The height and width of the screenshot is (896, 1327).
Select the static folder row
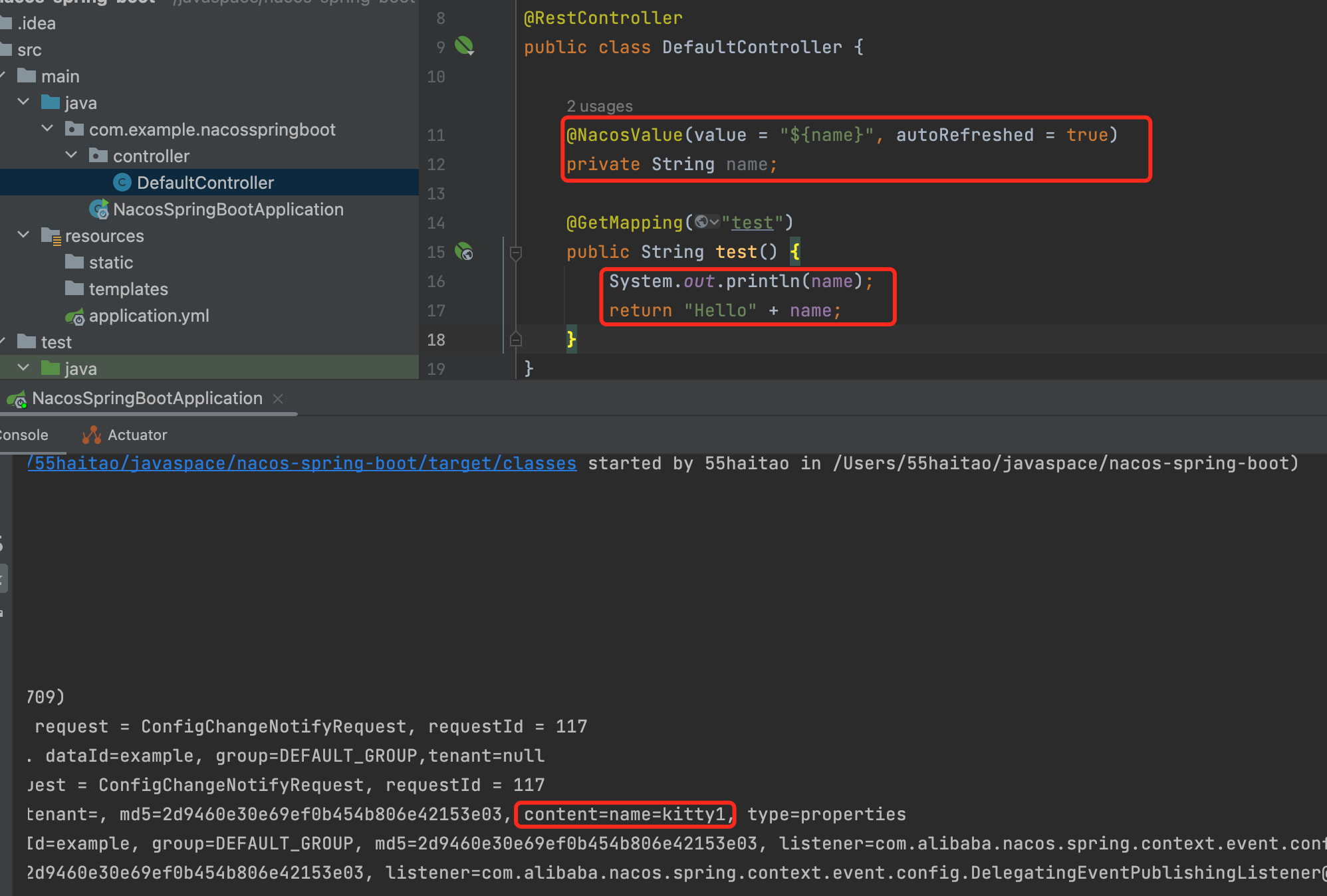pyautogui.click(x=209, y=263)
